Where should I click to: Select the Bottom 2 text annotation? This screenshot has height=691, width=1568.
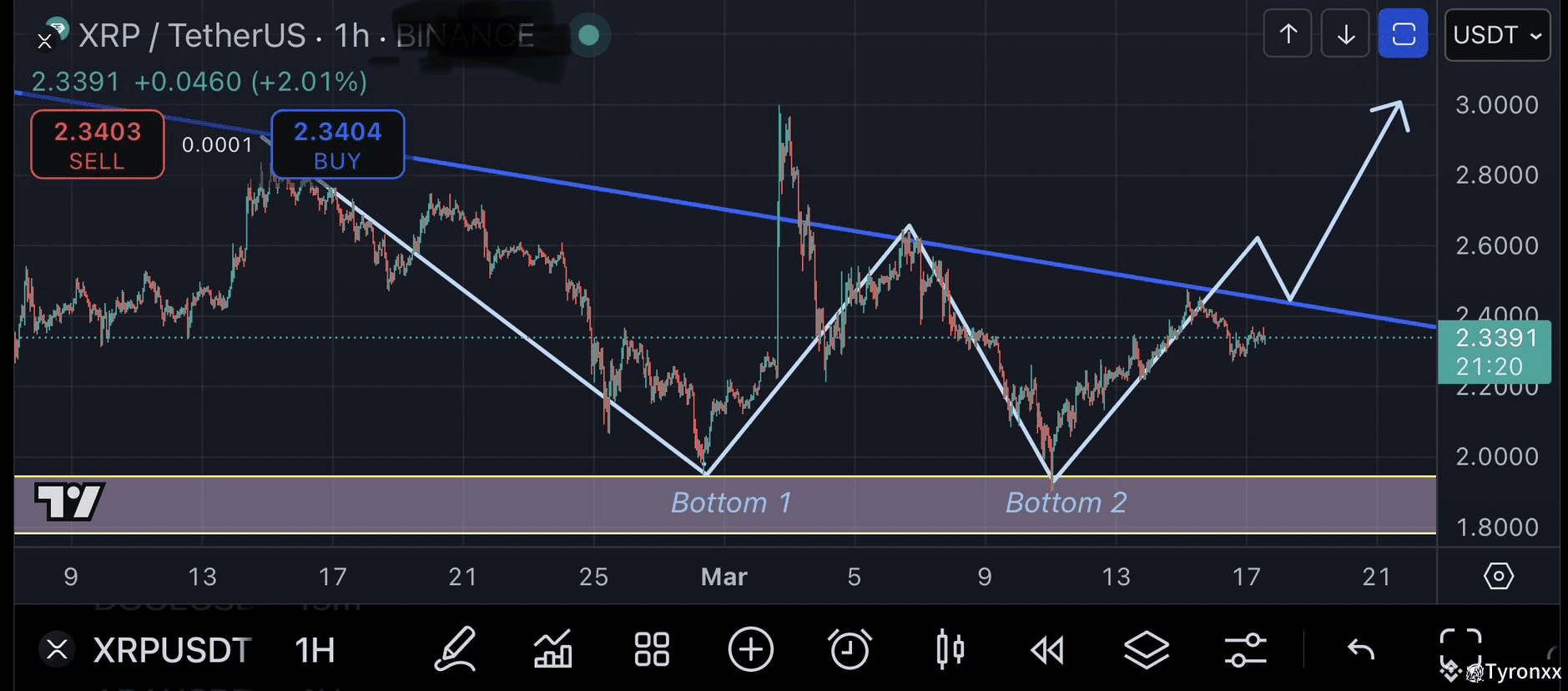pyautogui.click(x=1066, y=502)
